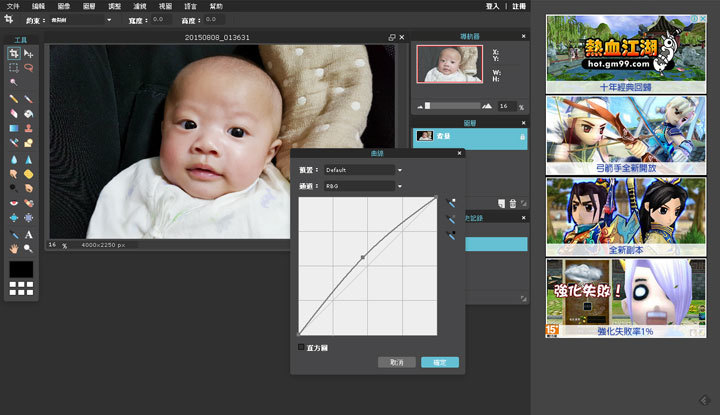Open the 約束 constraint dropdown
720x415 pixels.
click(x=80, y=20)
